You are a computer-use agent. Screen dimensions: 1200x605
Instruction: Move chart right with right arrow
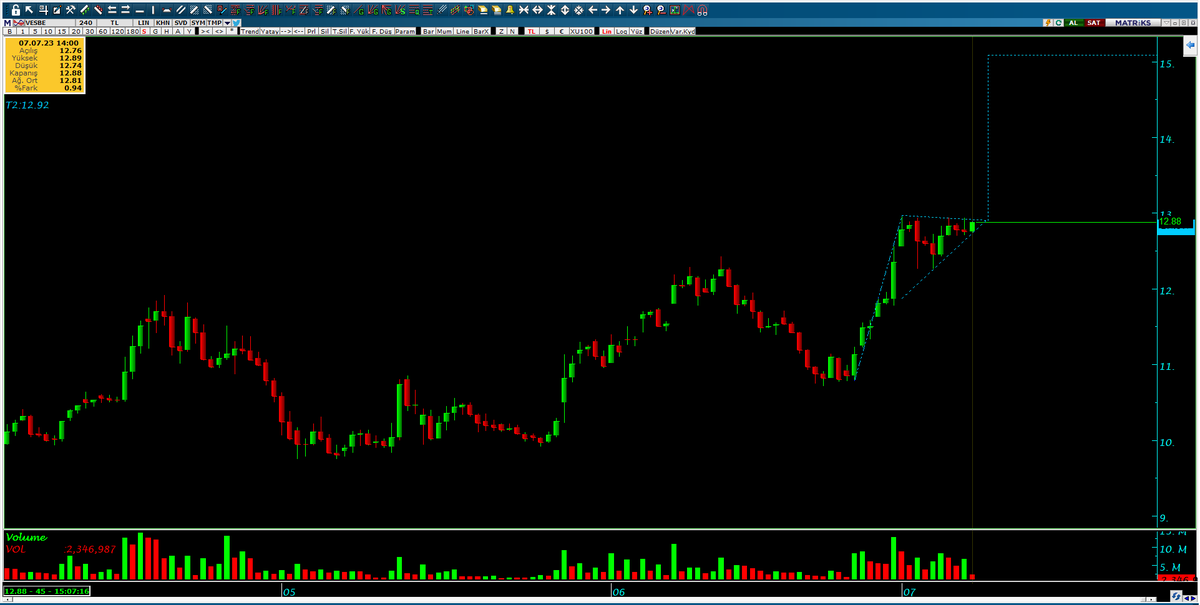pyautogui.click(x=606, y=10)
